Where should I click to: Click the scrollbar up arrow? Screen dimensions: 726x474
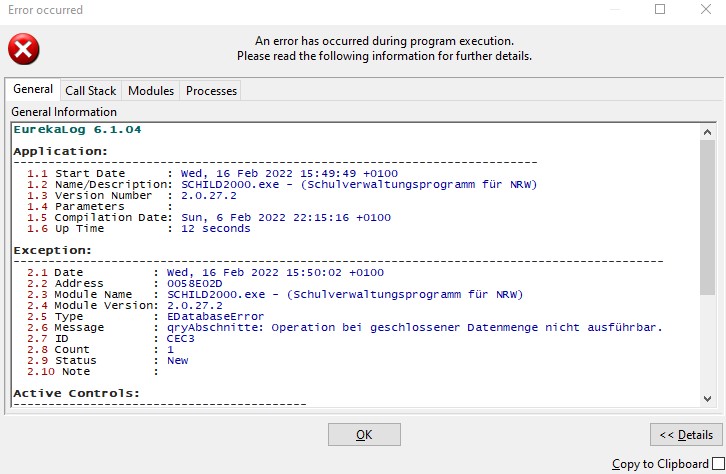tap(707, 132)
